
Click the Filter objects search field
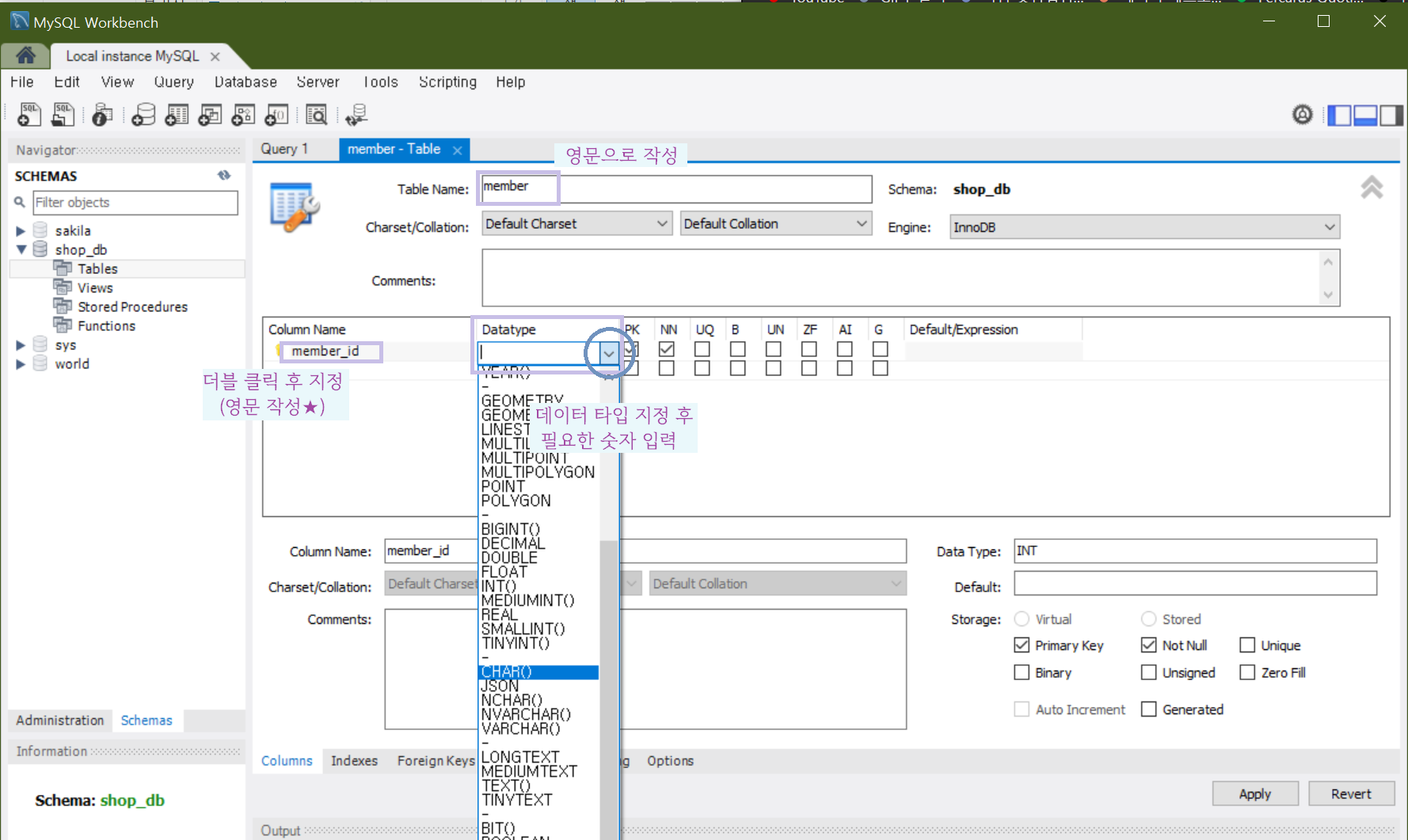click(135, 203)
